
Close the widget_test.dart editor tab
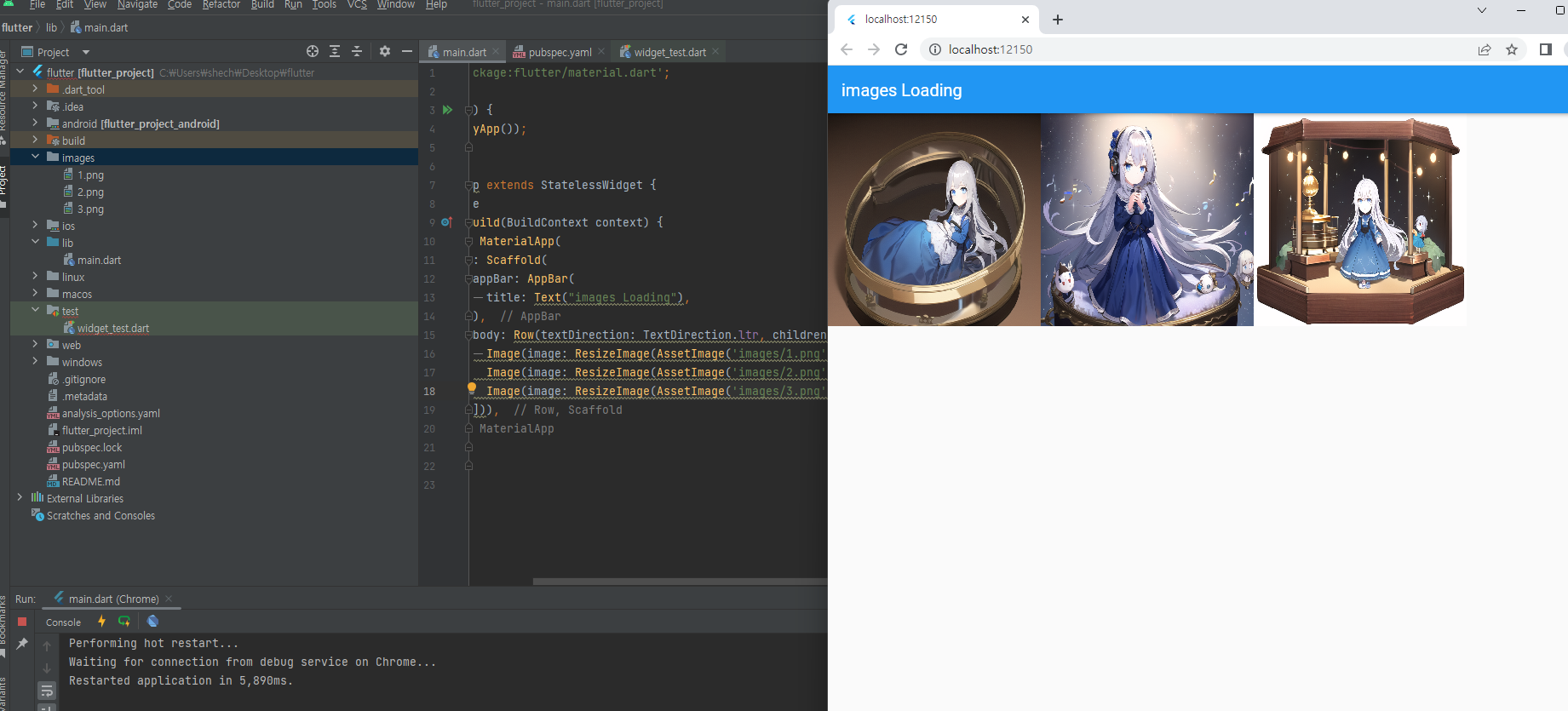(715, 52)
